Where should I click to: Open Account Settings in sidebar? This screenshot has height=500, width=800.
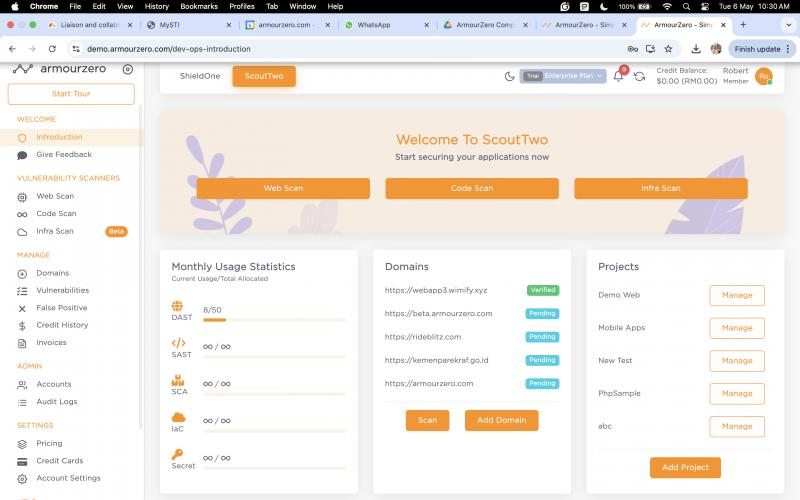pos(68,479)
